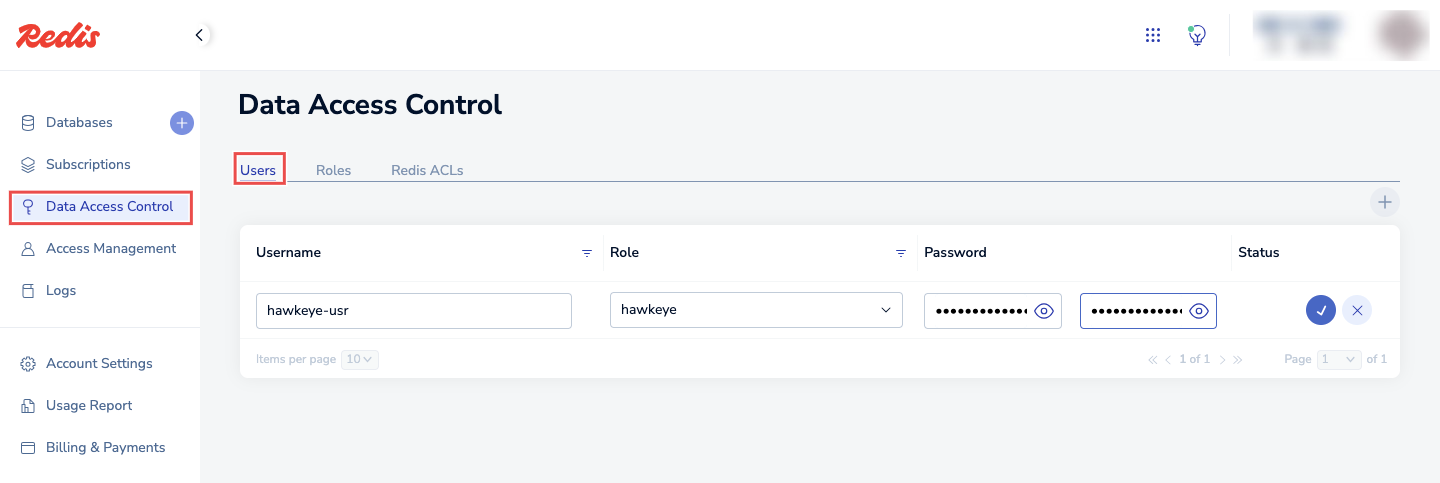Reveal the confirm password field's value
Screen dimensions: 1440x483
point(1199,311)
